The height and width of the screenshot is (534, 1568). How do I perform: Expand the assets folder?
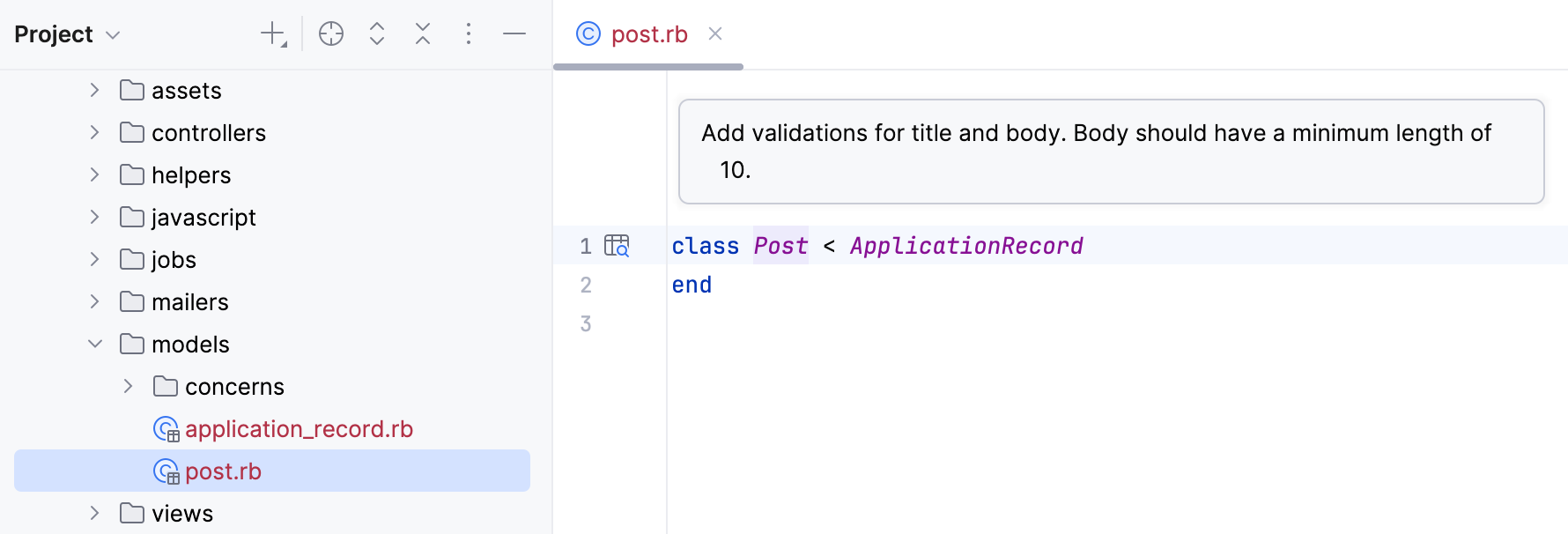[x=94, y=91]
